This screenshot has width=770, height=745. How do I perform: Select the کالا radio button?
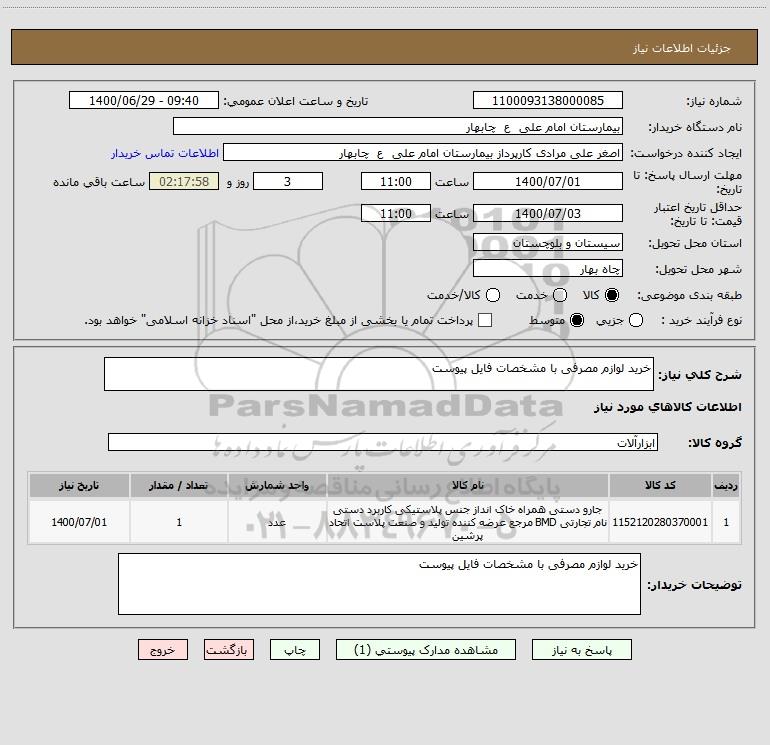(612, 295)
